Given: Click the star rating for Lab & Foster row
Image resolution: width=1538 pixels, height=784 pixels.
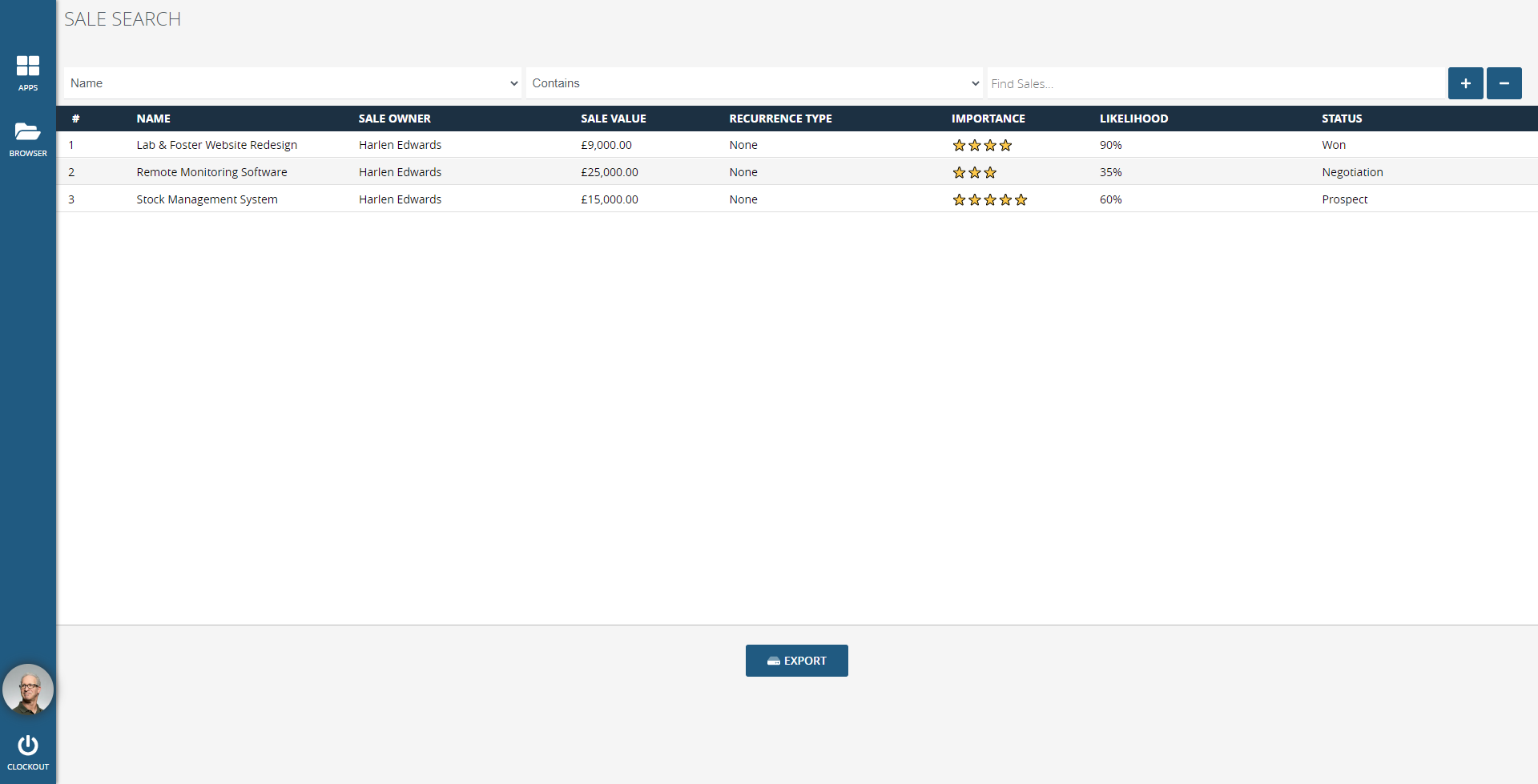Looking at the screenshot, I should coord(982,146).
